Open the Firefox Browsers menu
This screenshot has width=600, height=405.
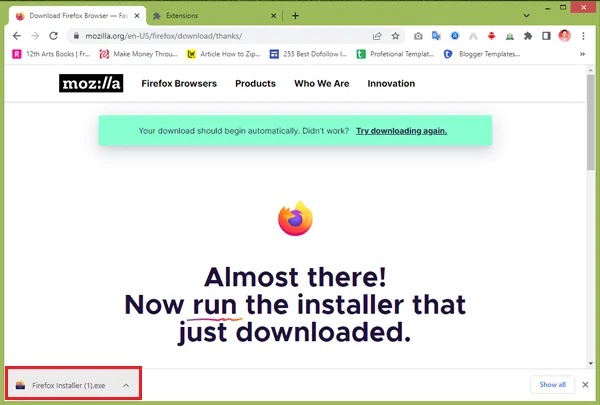tap(179, 83)
